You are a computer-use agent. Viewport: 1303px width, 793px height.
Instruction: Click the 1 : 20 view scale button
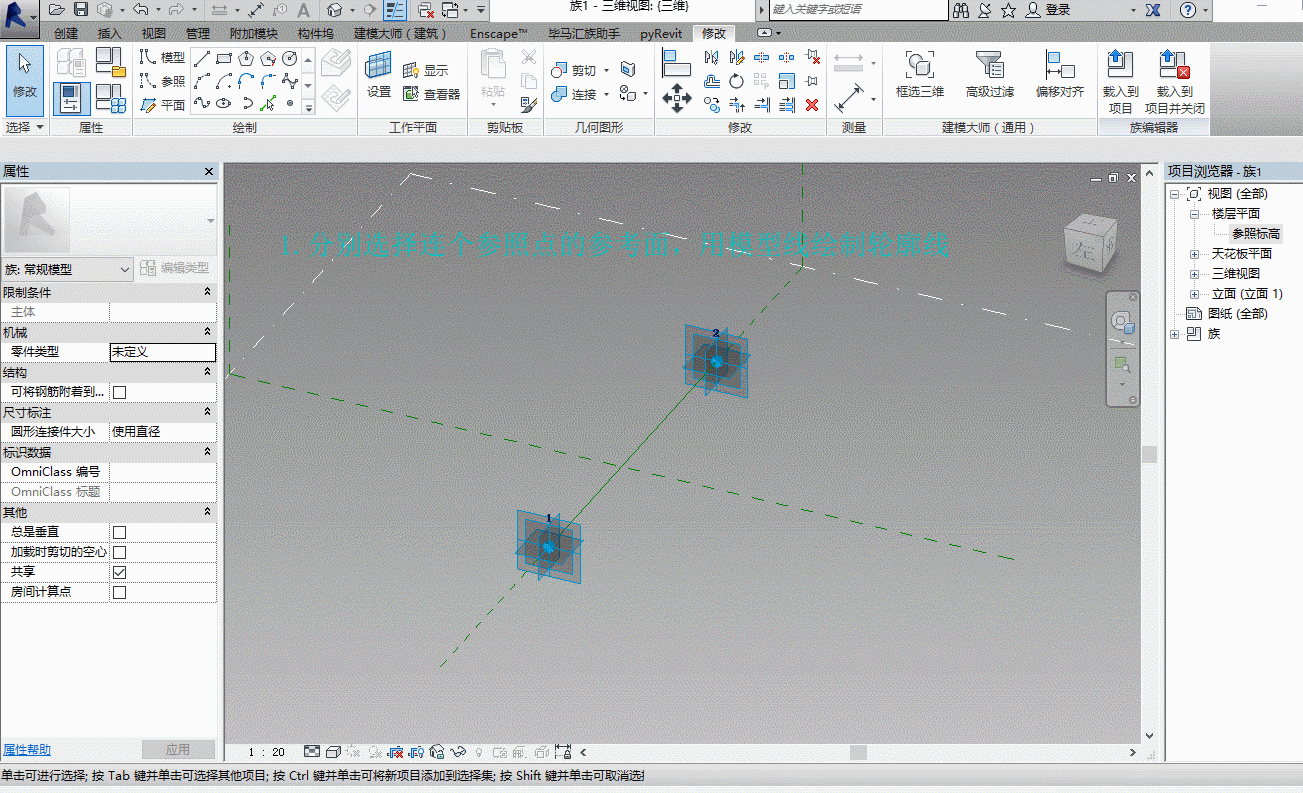tap(266, 752)
